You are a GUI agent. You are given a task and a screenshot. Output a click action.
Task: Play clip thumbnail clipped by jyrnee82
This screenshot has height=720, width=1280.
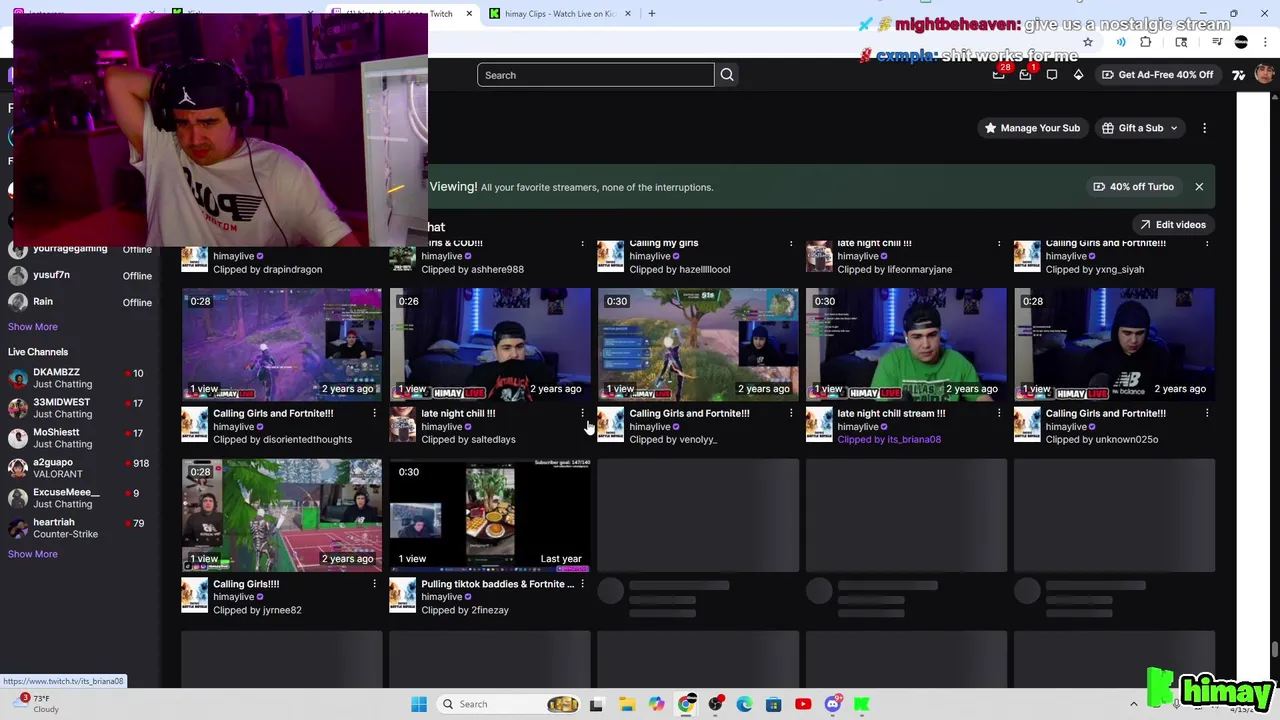[x=282, y=516]
